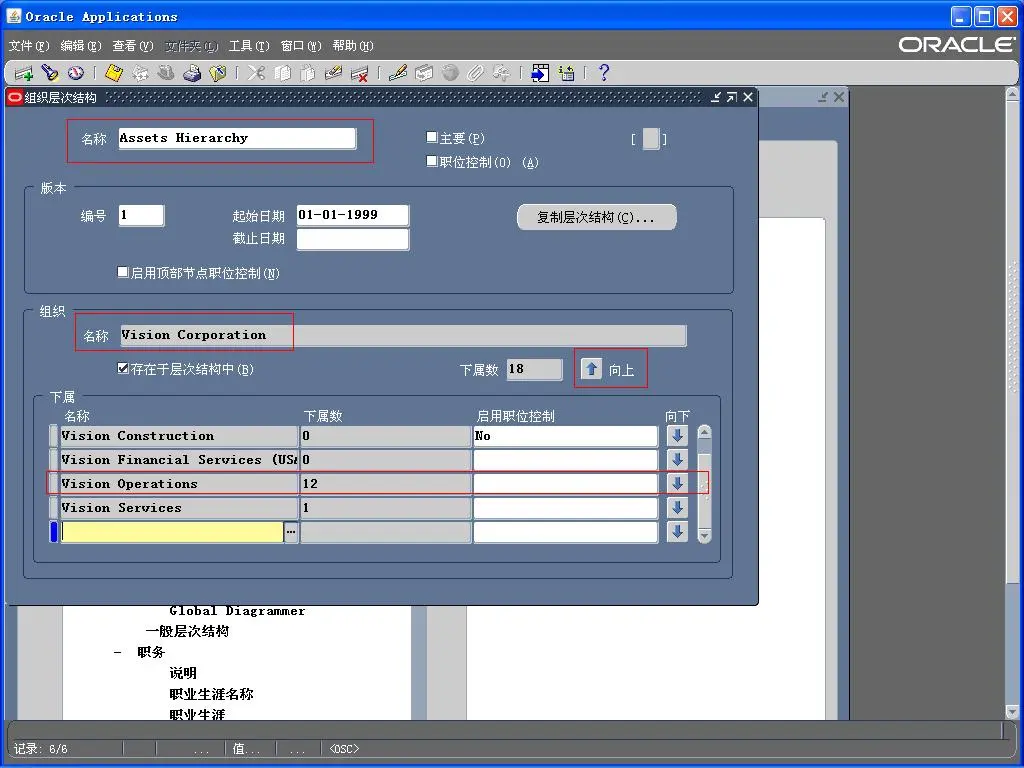Click the Clear Record eraser icon
Screen dimensions: 1024x768
333,73
